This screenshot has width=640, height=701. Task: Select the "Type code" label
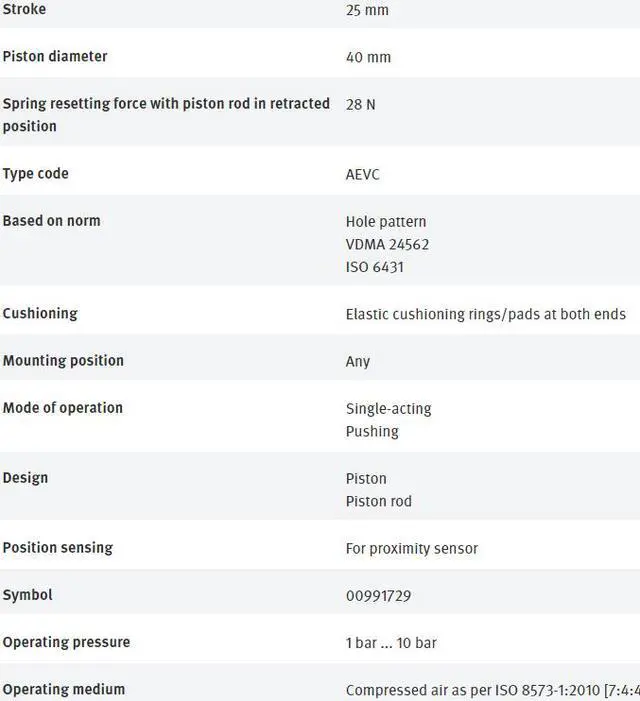coord(36,173)
